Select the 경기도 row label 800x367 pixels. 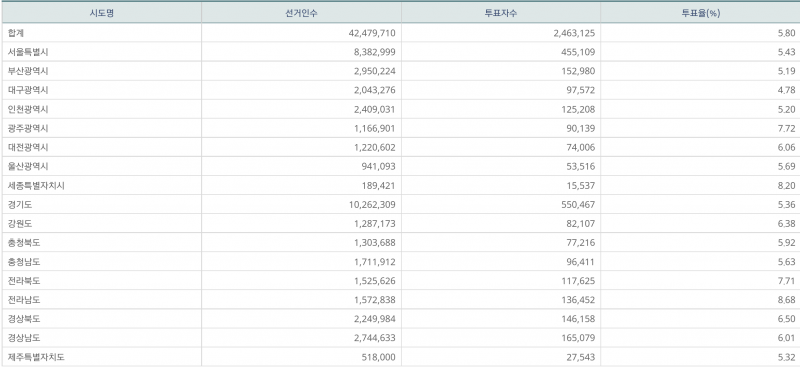(x=20, y=205)
